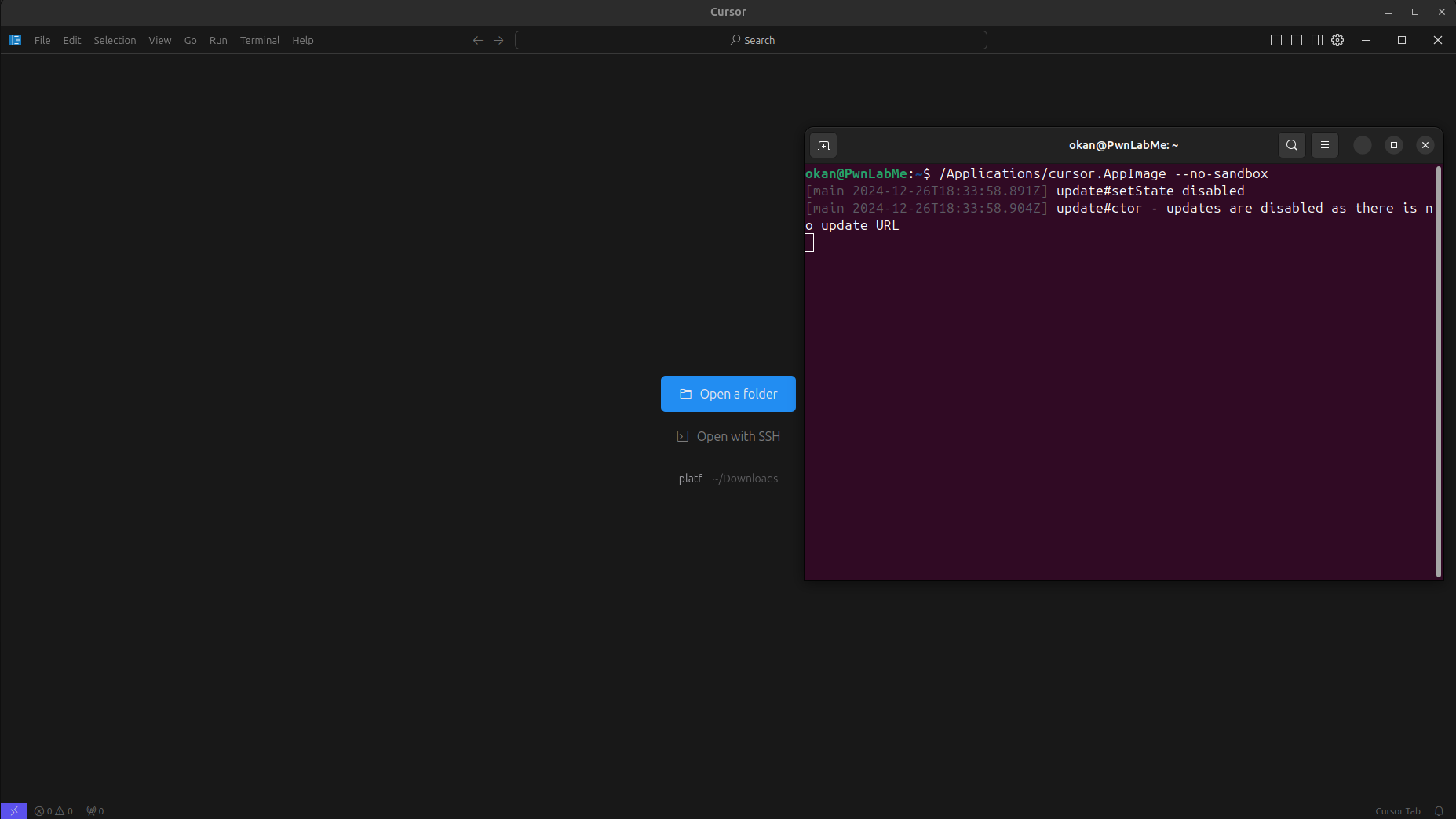Go back with the left arrow

pyautogui.click(x=477, y=40)
